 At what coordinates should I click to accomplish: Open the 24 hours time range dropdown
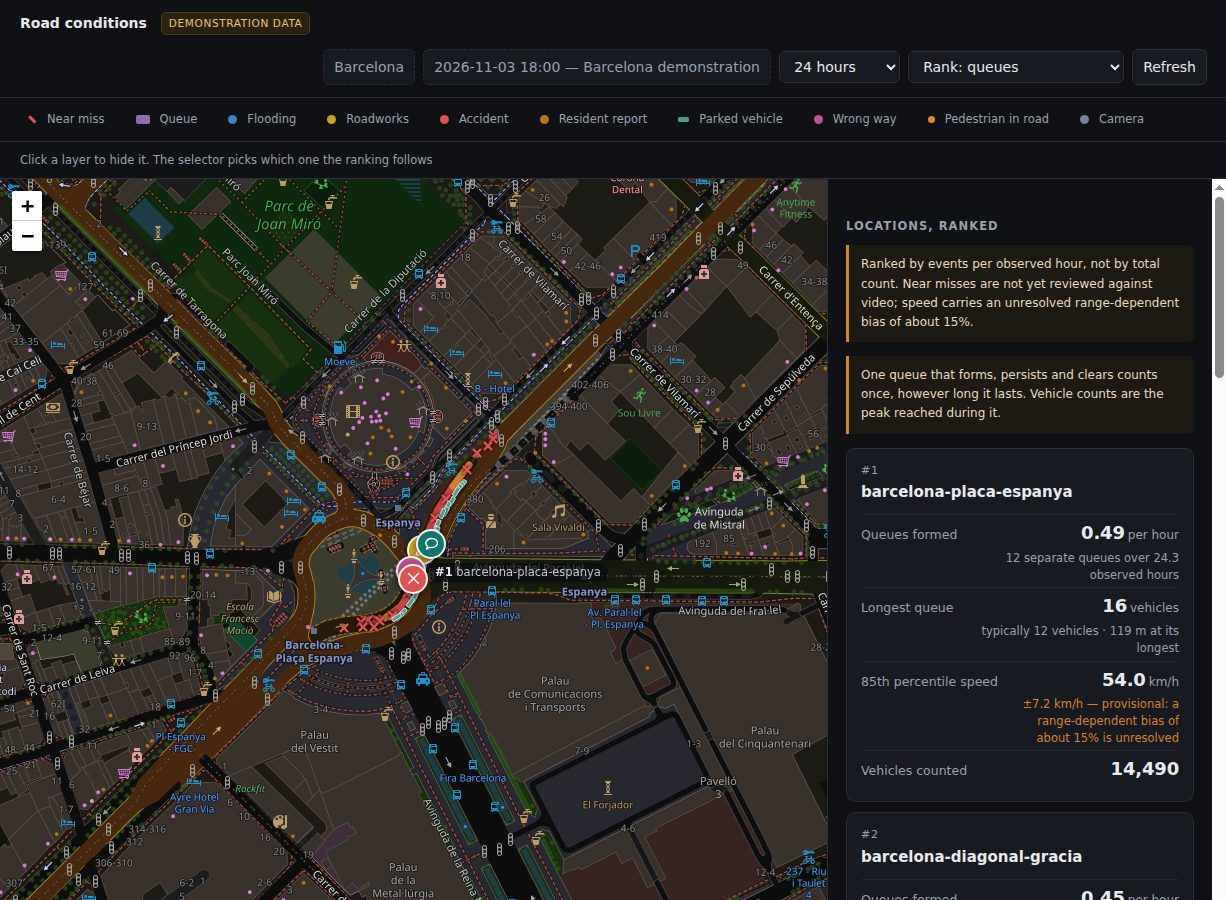tap(839, 67)
